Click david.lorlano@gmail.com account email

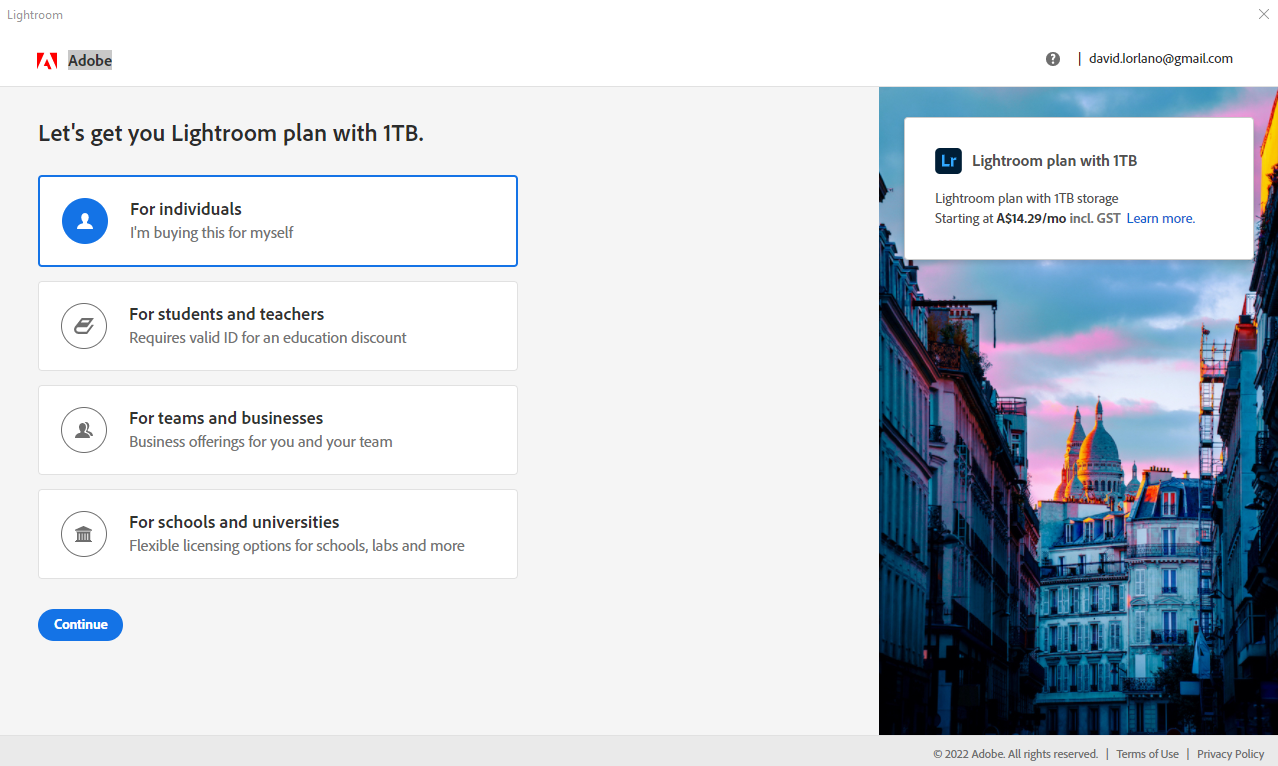[1160, 58]
